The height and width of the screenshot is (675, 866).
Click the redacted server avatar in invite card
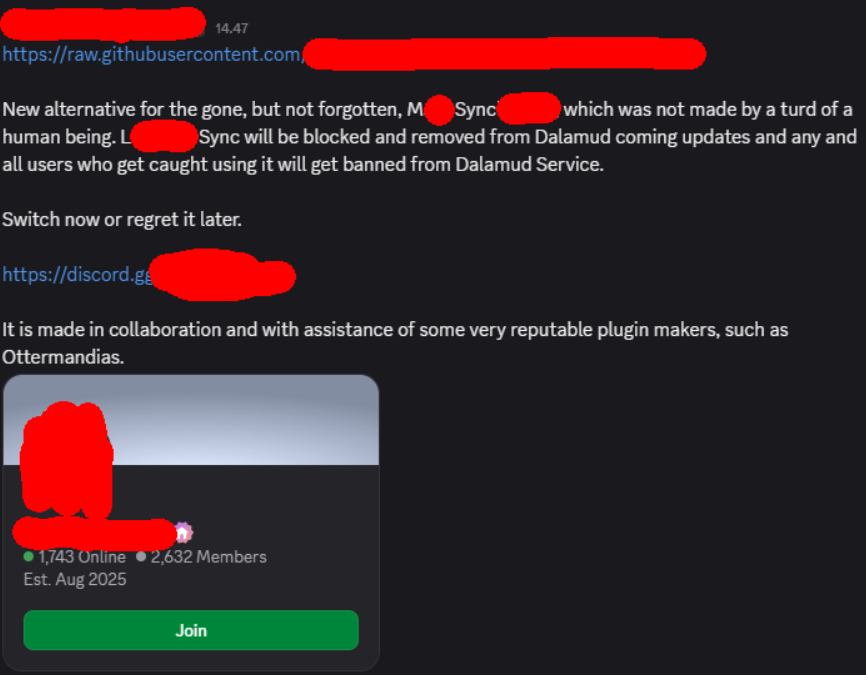pos(66,460)
